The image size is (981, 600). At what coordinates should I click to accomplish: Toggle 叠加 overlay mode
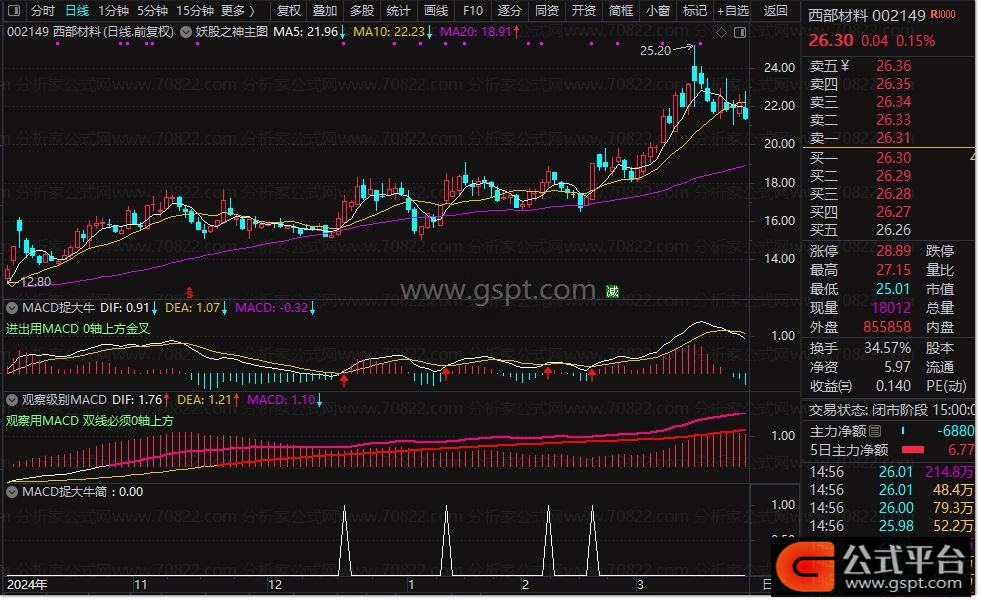click(x=324, y=11)
